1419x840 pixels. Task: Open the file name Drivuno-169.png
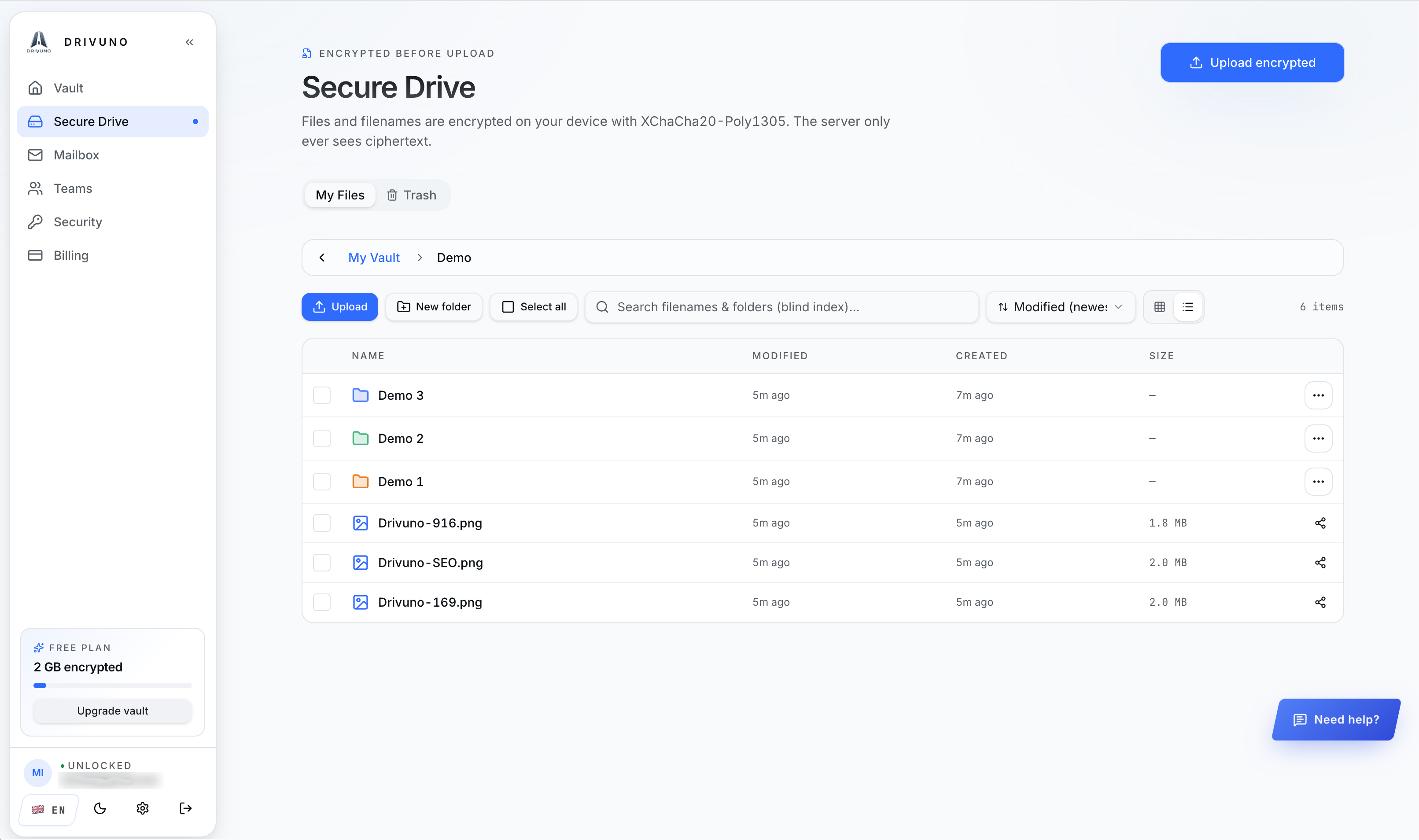[430, 602]
